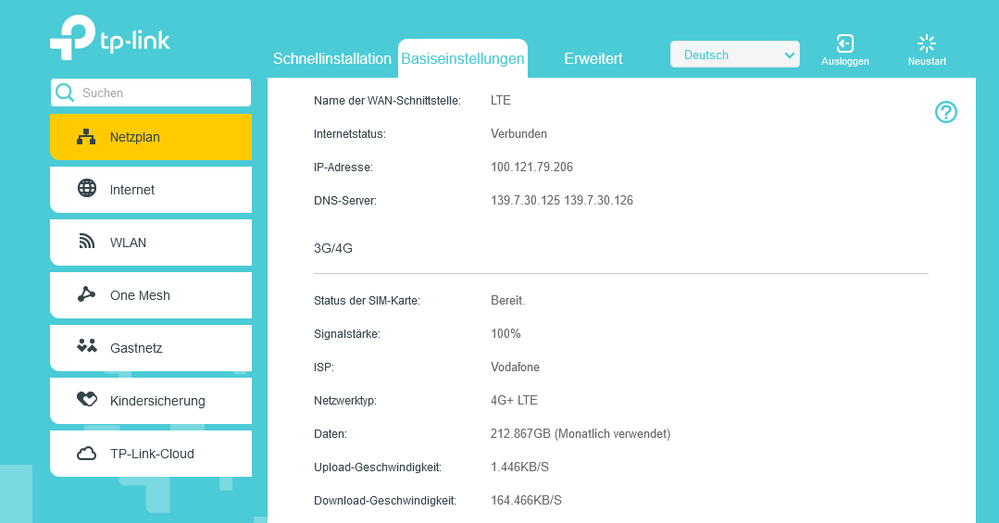999x523 pixels.
Task: Click the Name der WAN-Schnittstelle label
Action: coord(387,101)
